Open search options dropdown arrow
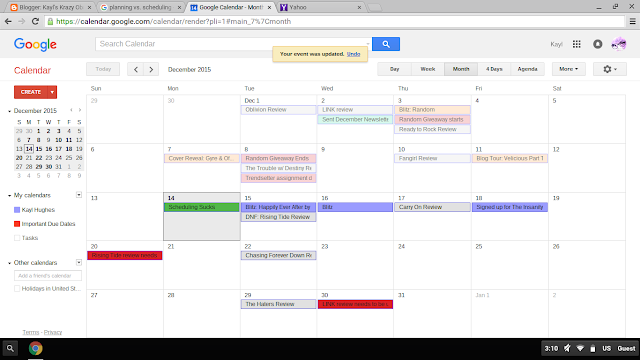The width and height of the screenshot is (640, 360). tap(367, 44)
